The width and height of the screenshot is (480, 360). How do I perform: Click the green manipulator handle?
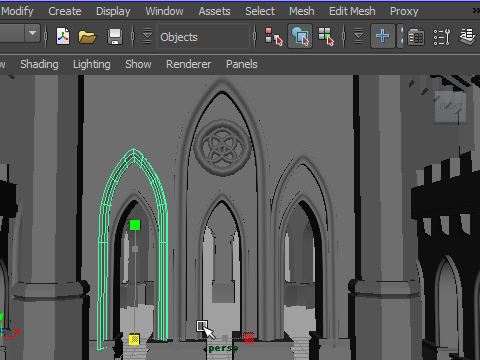pyautogui.click(x=135, y=225)
